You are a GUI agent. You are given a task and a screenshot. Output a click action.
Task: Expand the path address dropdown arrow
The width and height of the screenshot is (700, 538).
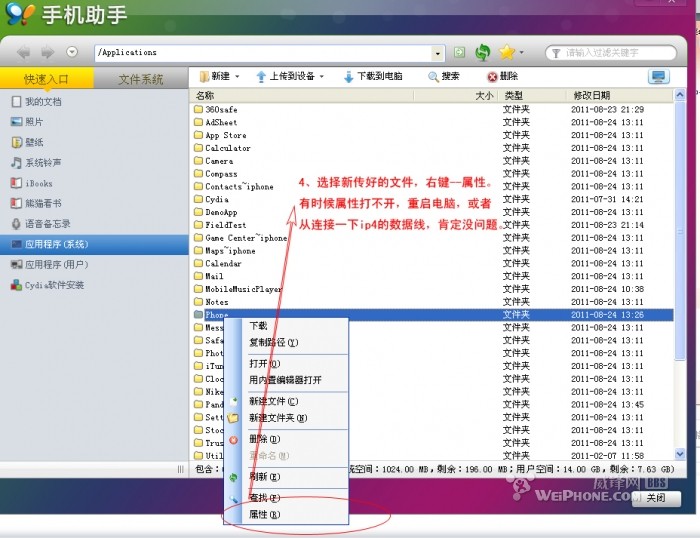point(438,53)
